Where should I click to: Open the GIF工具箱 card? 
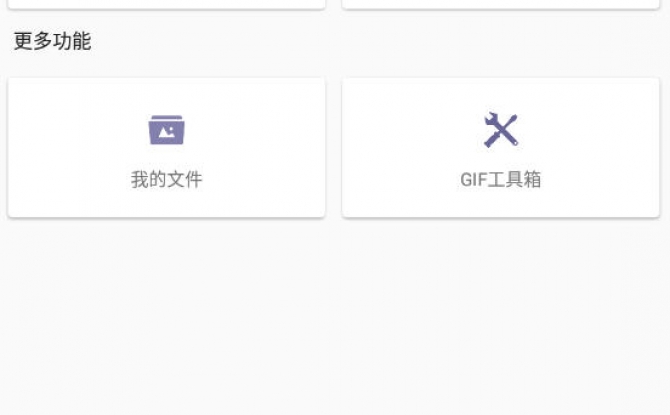(501, 147)
